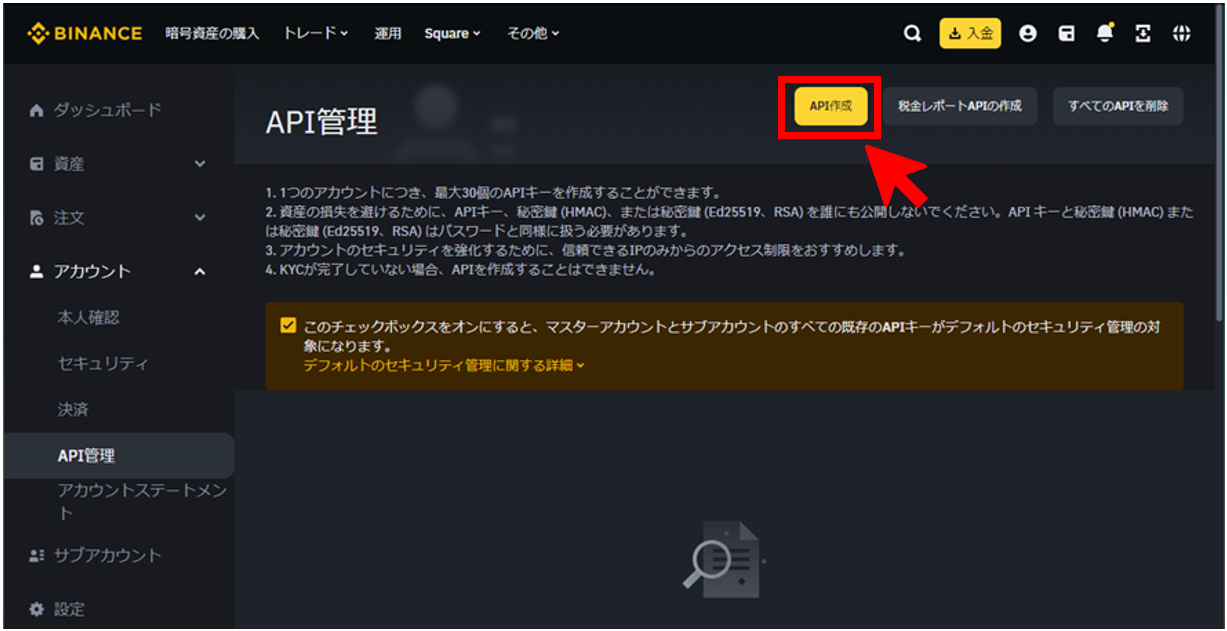Click the Binance logo in header

point(85,33)
